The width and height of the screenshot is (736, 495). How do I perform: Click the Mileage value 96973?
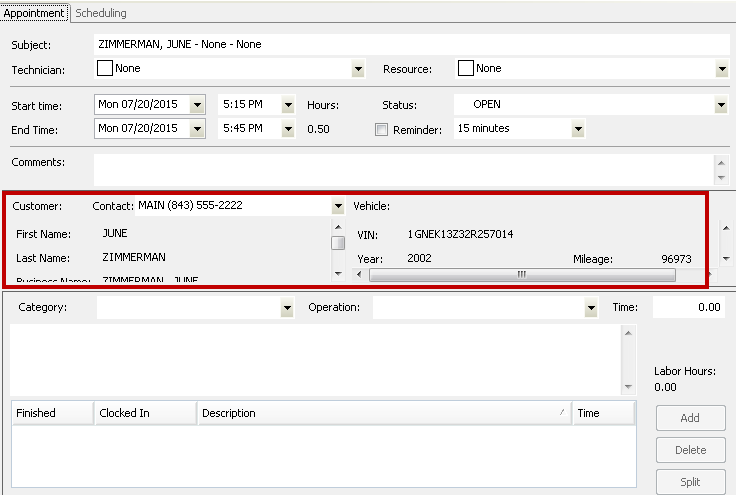676,259
